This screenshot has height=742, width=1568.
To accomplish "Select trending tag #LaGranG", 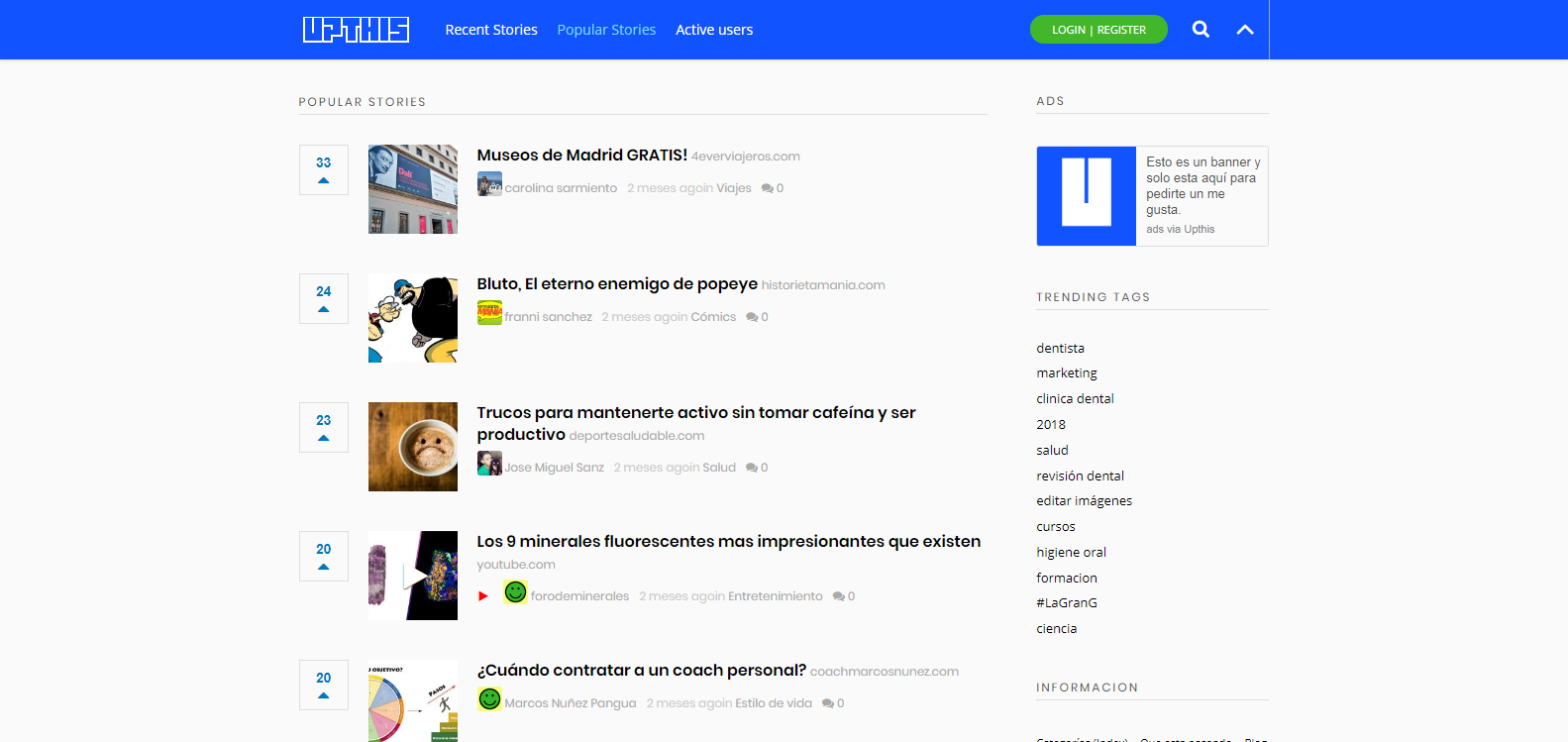I will pyautogui.click(x=1067, y=602).
